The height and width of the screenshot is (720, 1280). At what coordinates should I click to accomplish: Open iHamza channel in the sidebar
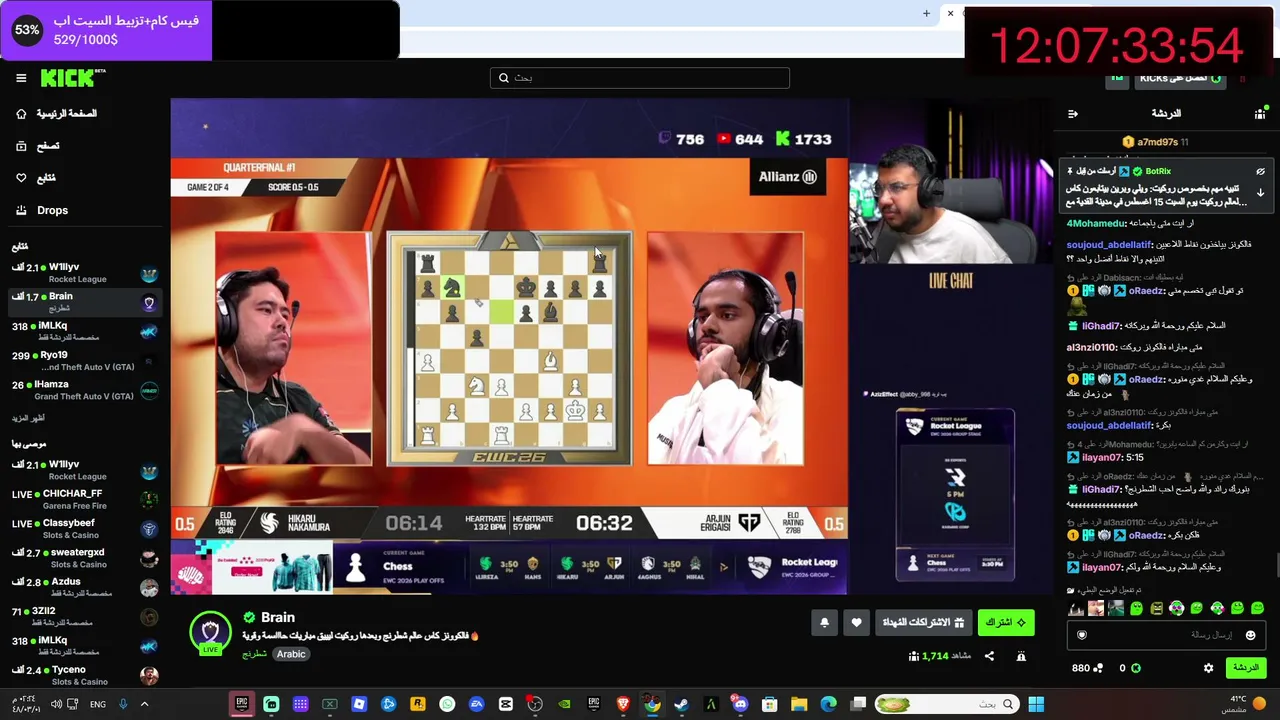[x=85, y=390]
